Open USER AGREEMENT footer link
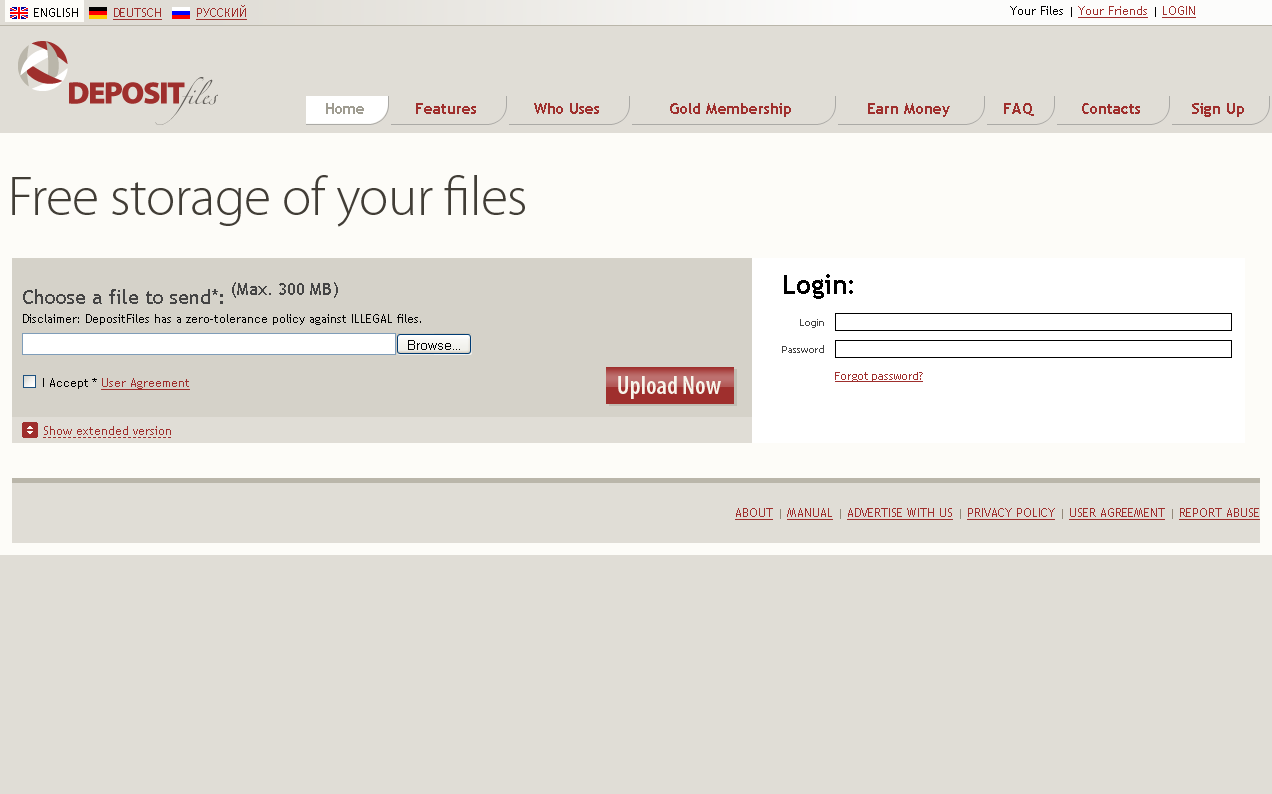 [1117, 513]
